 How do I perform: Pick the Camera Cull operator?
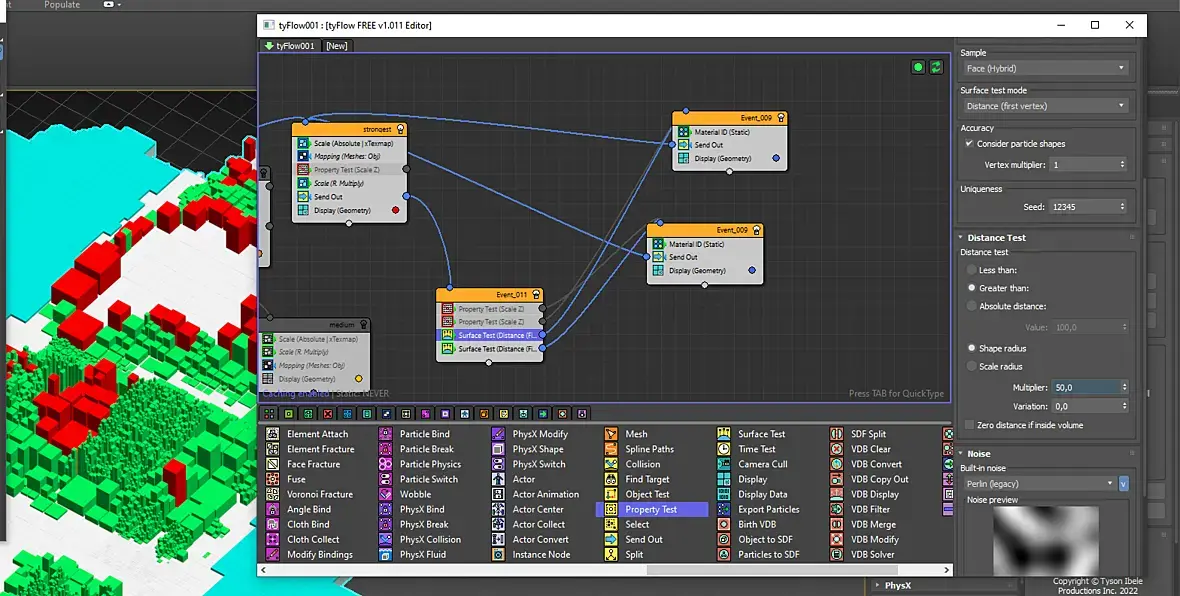(753, 464)
